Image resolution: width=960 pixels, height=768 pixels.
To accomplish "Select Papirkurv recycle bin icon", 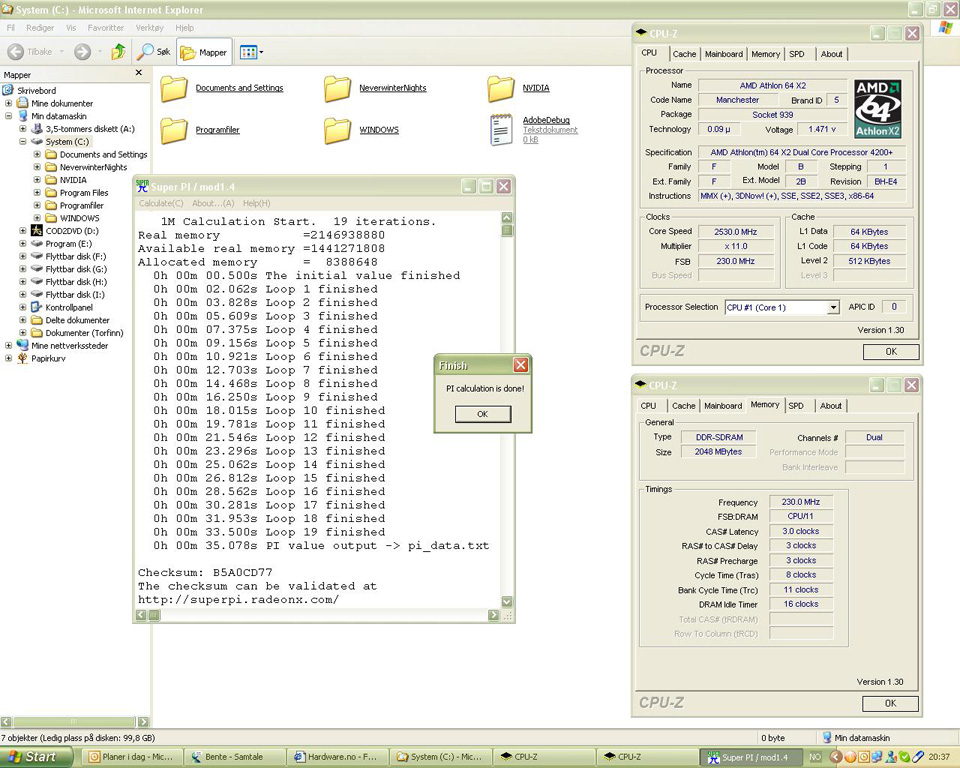I will pyautogui.click(x=23, y=358).
